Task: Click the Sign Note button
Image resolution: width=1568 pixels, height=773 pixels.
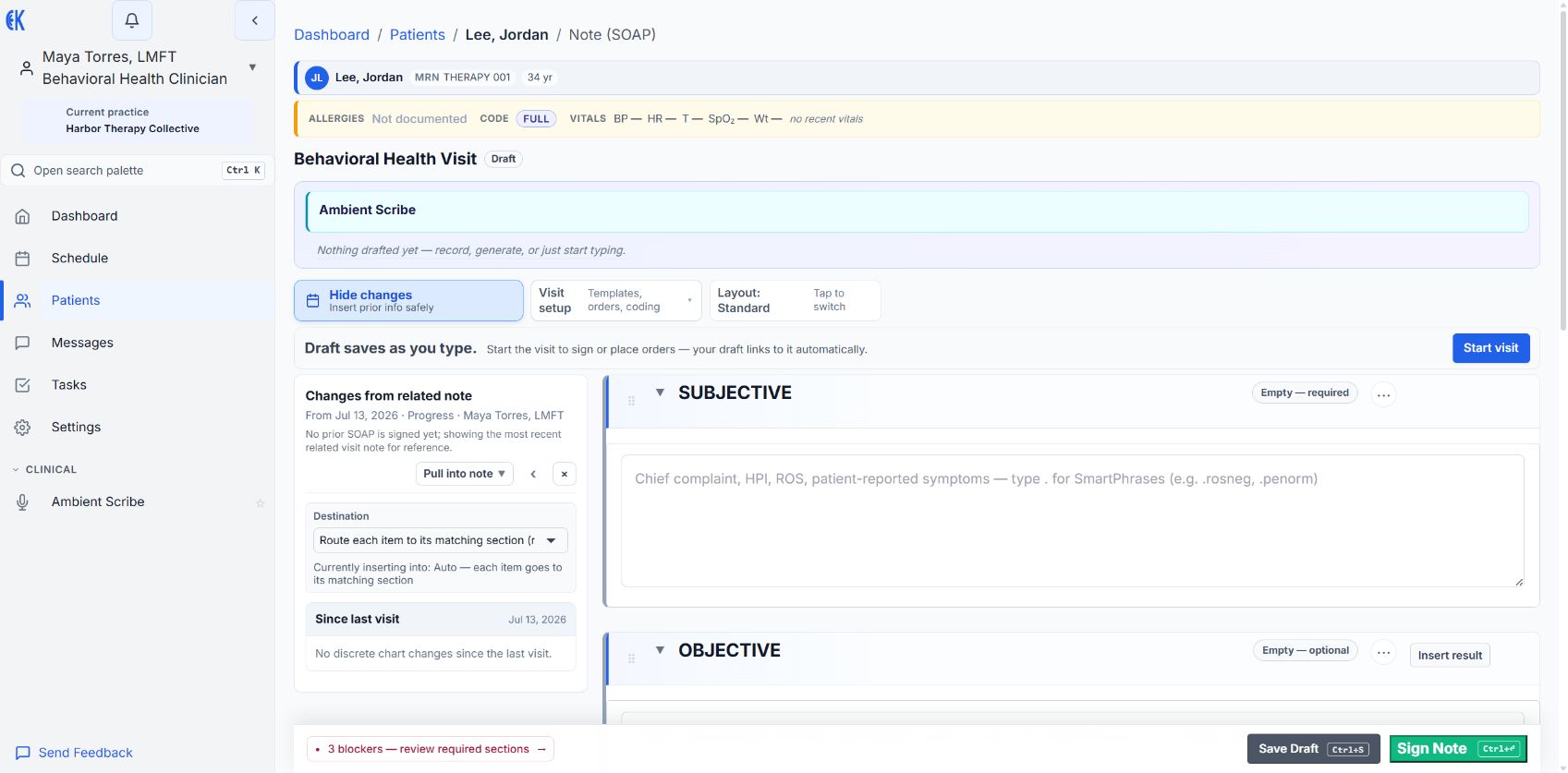Action: pyautogui.click(x=1458, y=749)
